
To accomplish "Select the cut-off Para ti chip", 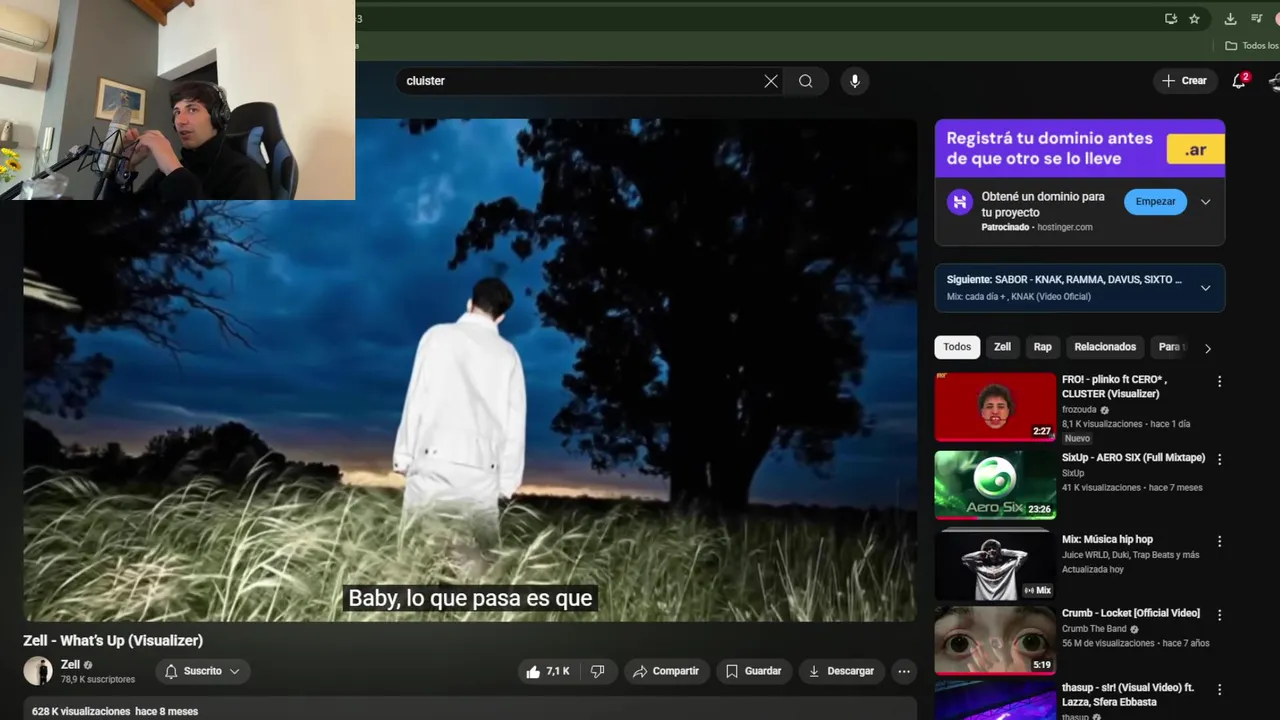I will tap(1168, 347).
